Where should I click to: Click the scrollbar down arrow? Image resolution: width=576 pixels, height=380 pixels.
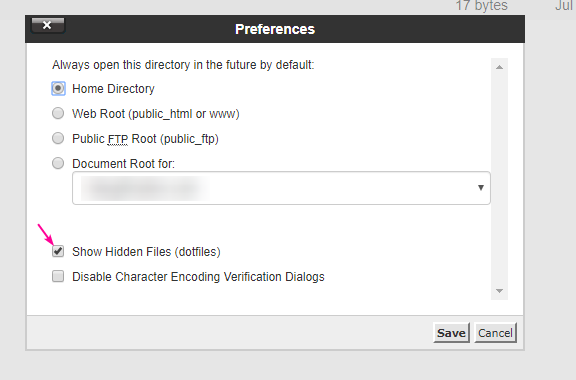pos(499,291)
